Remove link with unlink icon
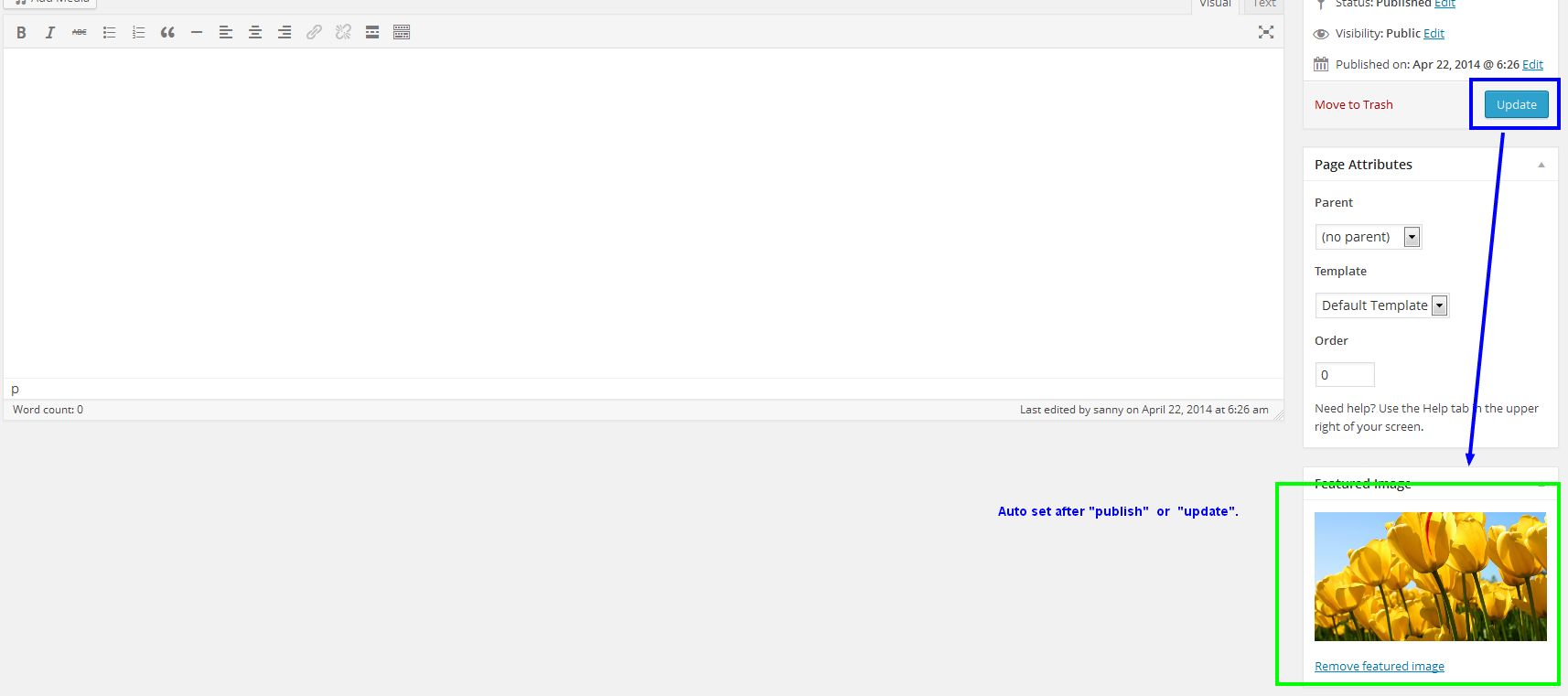Viewport: 1568px width, 696px height. click(343, 32)
